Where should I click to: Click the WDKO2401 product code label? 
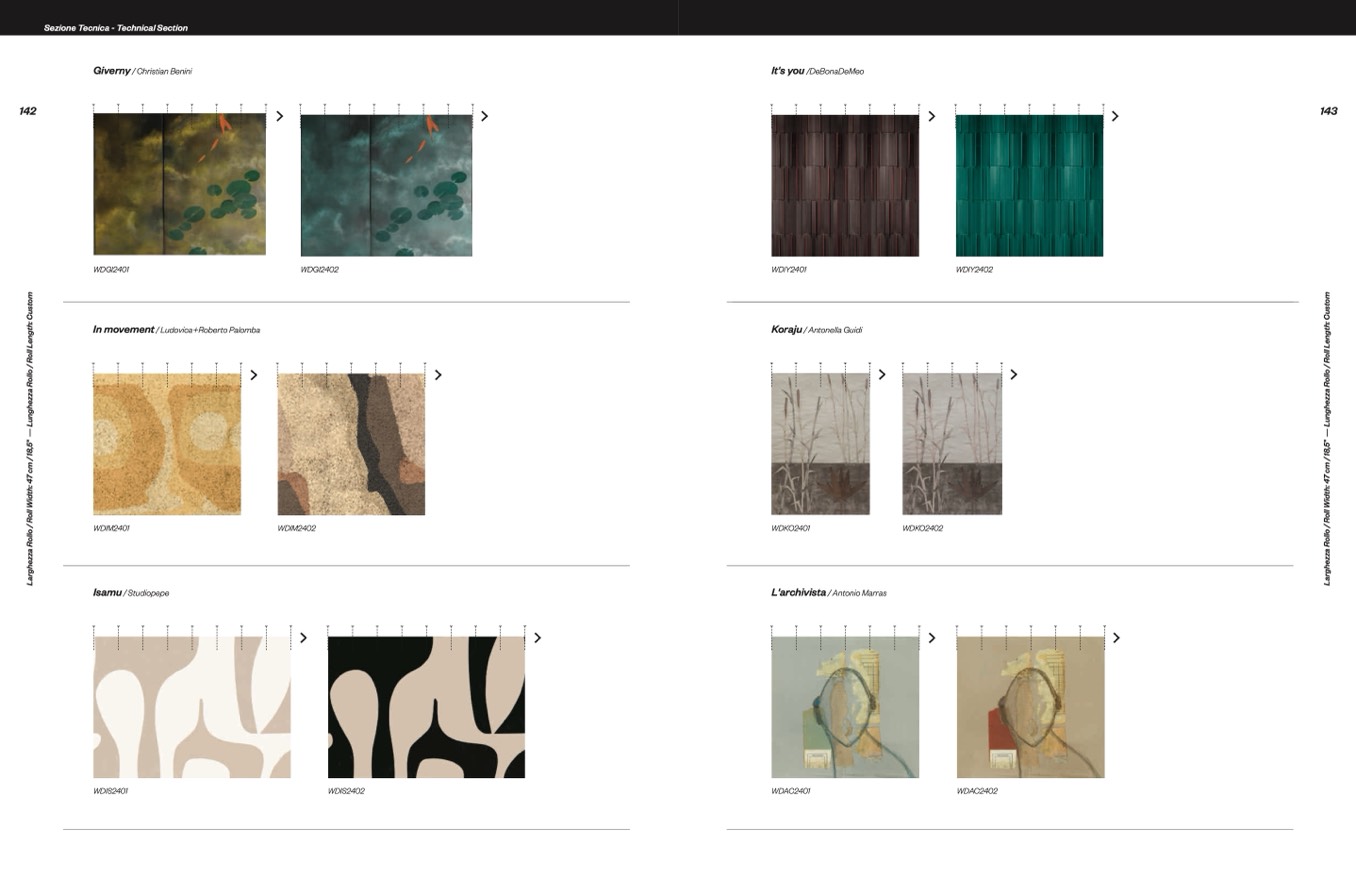point(790,528)
